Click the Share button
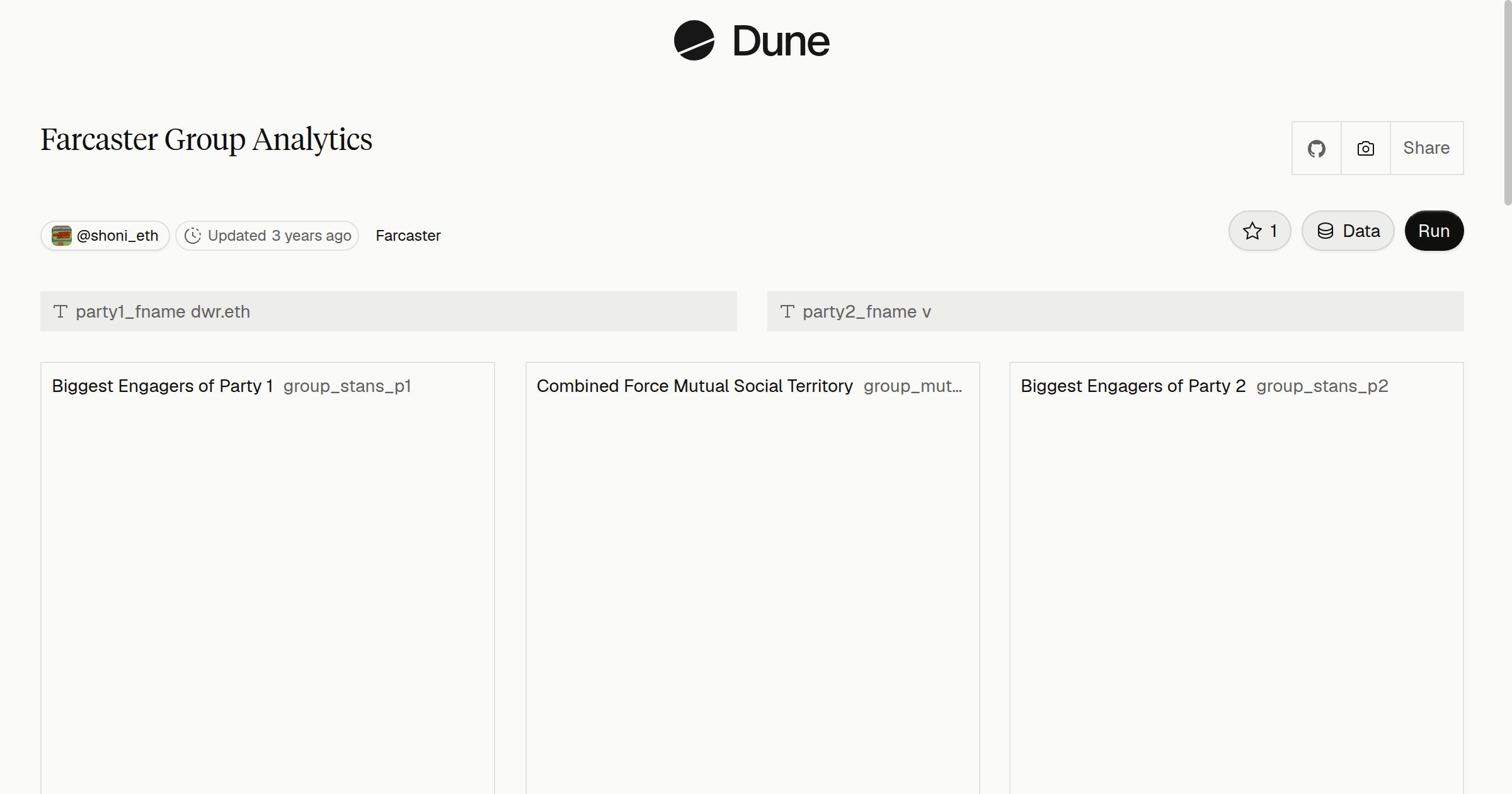This screenshot has width=1512, height=794. (1426, 148)
